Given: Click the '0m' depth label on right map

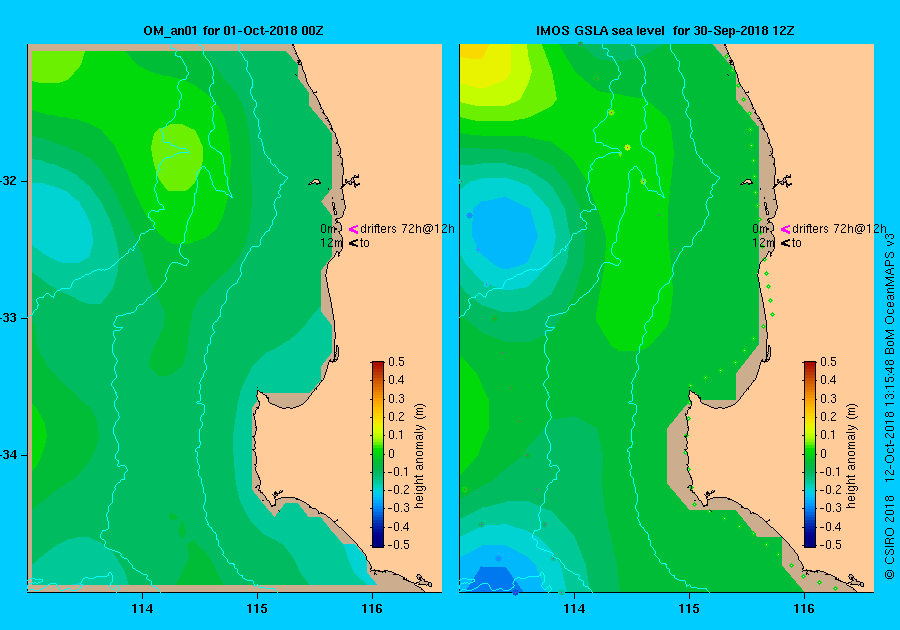Looking at the screenshot, I should point(760,229).
